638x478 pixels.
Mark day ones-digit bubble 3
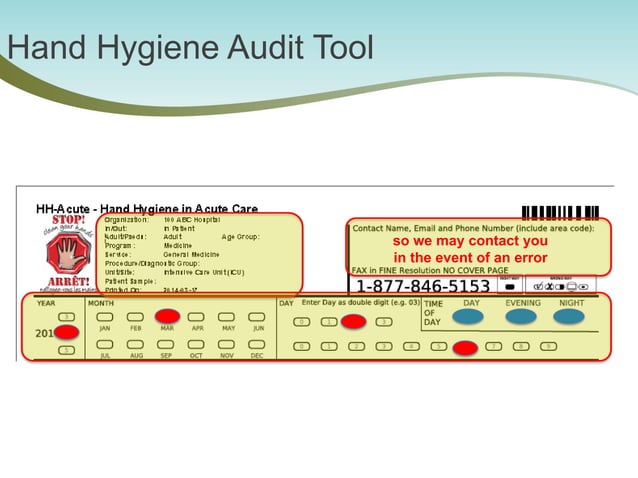click(384, 347)
